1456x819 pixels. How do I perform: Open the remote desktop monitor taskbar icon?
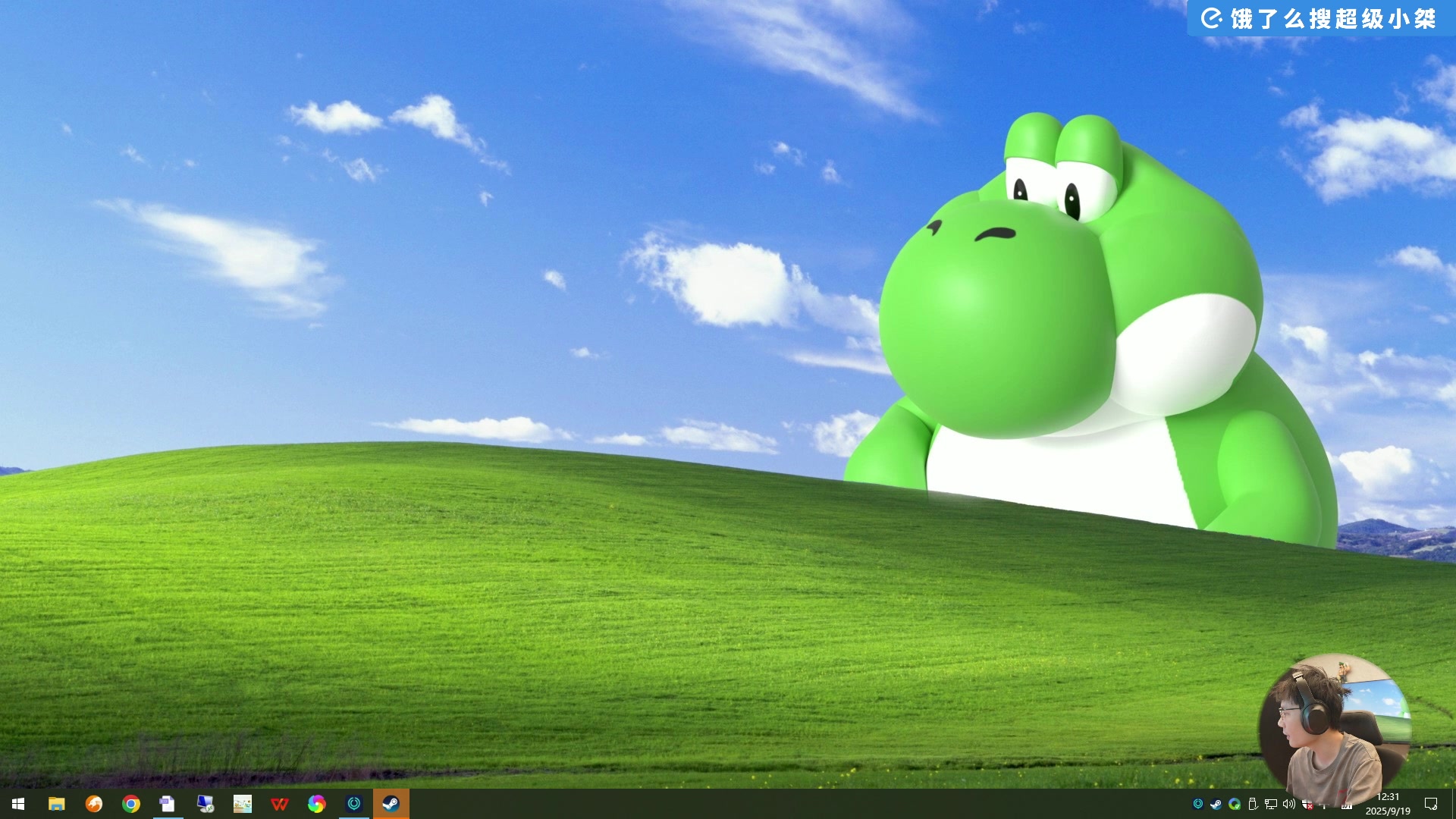(x=205, y=804)
